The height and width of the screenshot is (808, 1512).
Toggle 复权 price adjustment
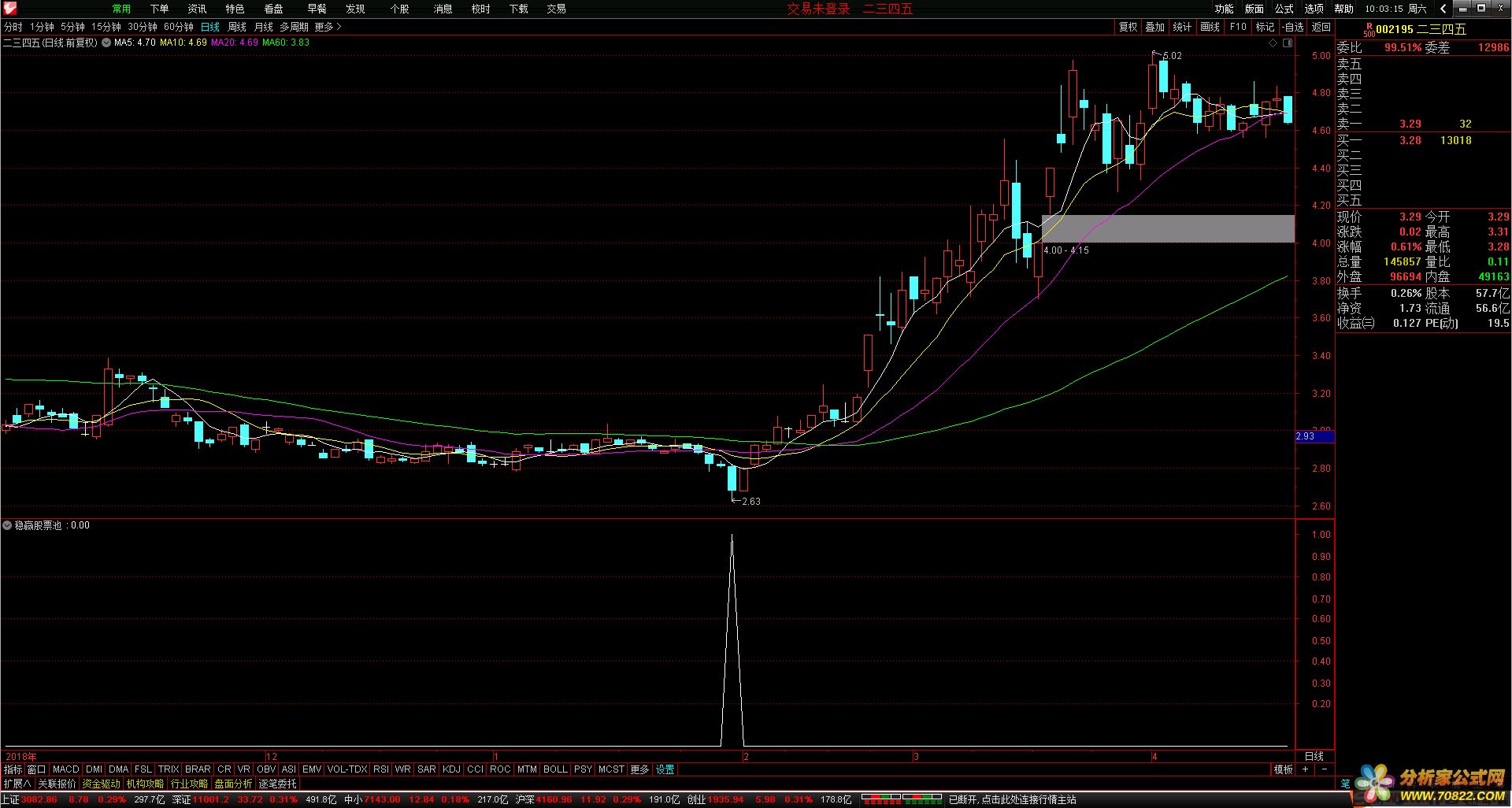(x=1128, y=27)
